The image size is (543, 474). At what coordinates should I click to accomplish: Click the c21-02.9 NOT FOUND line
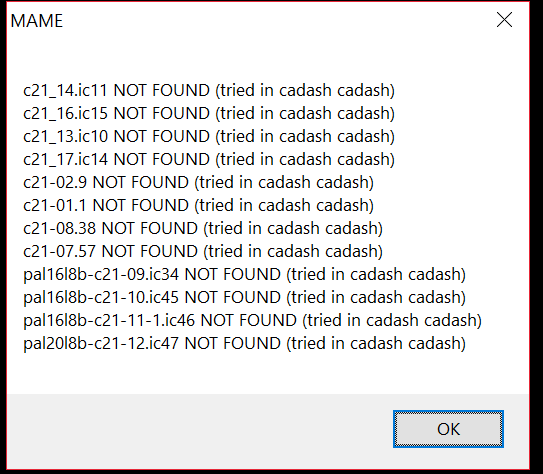coord(198,182)
